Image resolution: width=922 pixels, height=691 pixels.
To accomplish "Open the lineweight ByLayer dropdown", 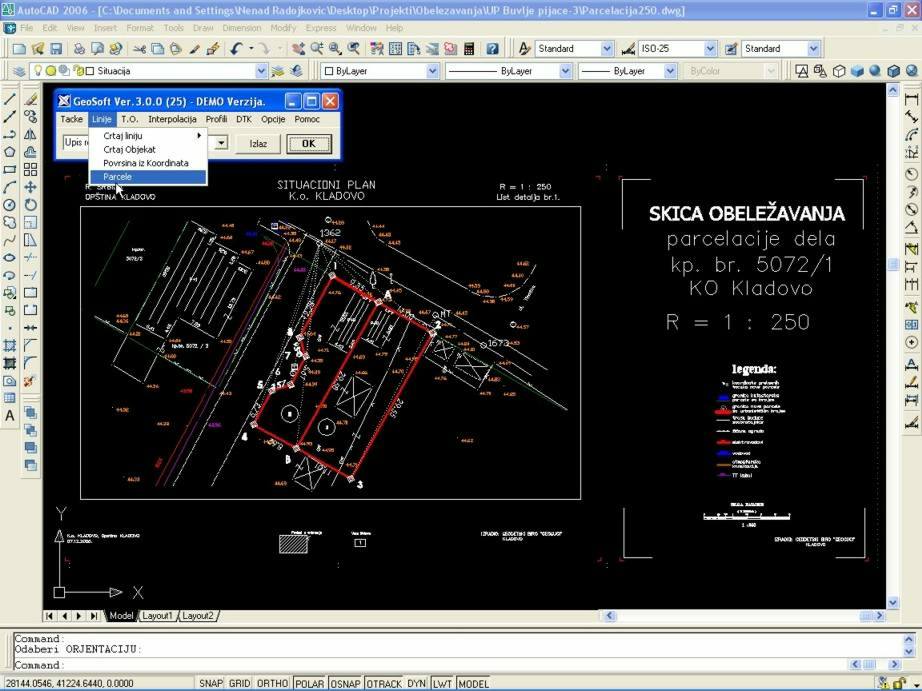I will (670, 71).
